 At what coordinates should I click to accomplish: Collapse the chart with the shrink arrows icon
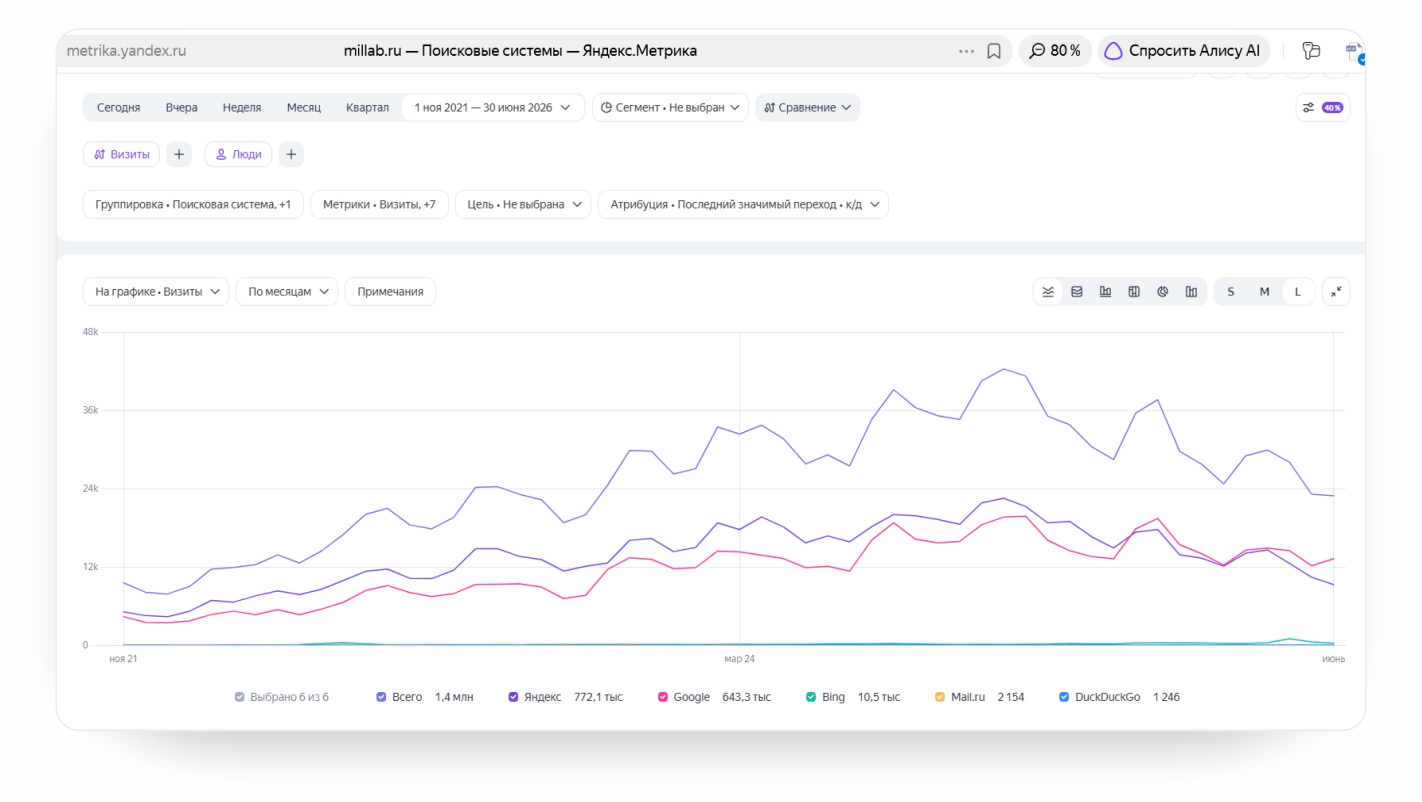(1336, 292)
